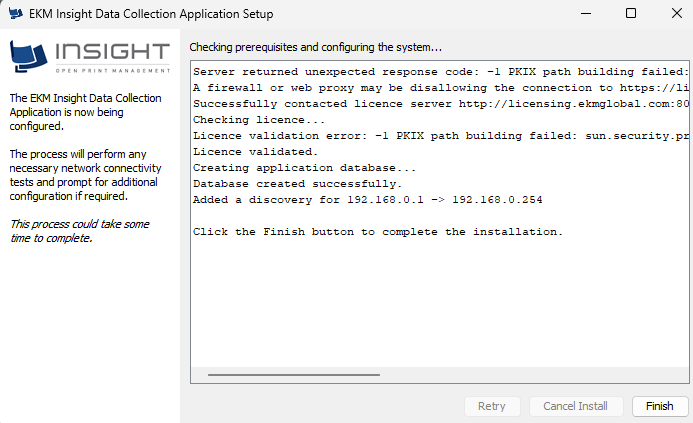Click 'Database created successfully.' log line
693x423 pixels.
pyautogui.click(x=297, y=184)
